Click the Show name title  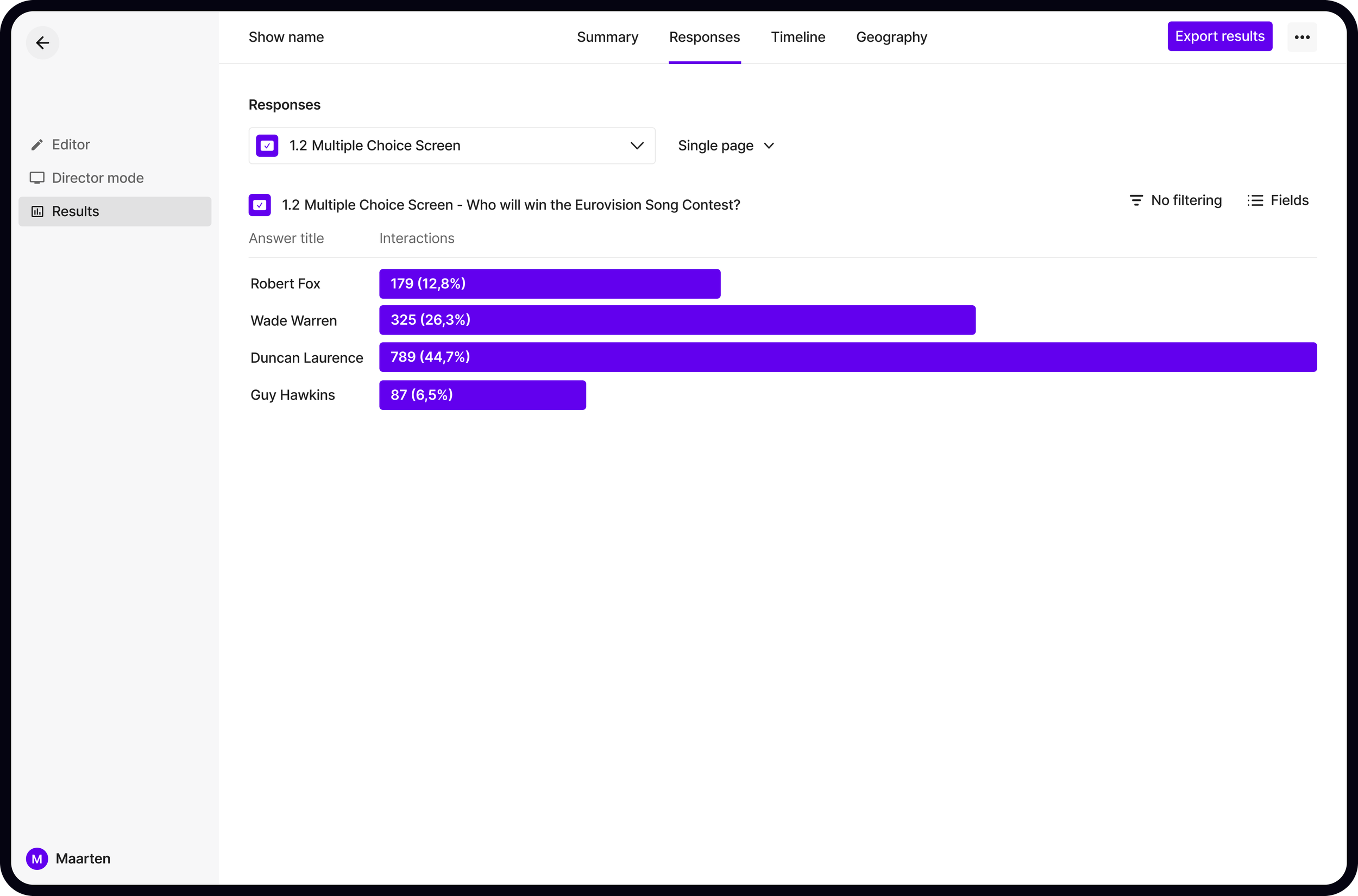[286, 37]
